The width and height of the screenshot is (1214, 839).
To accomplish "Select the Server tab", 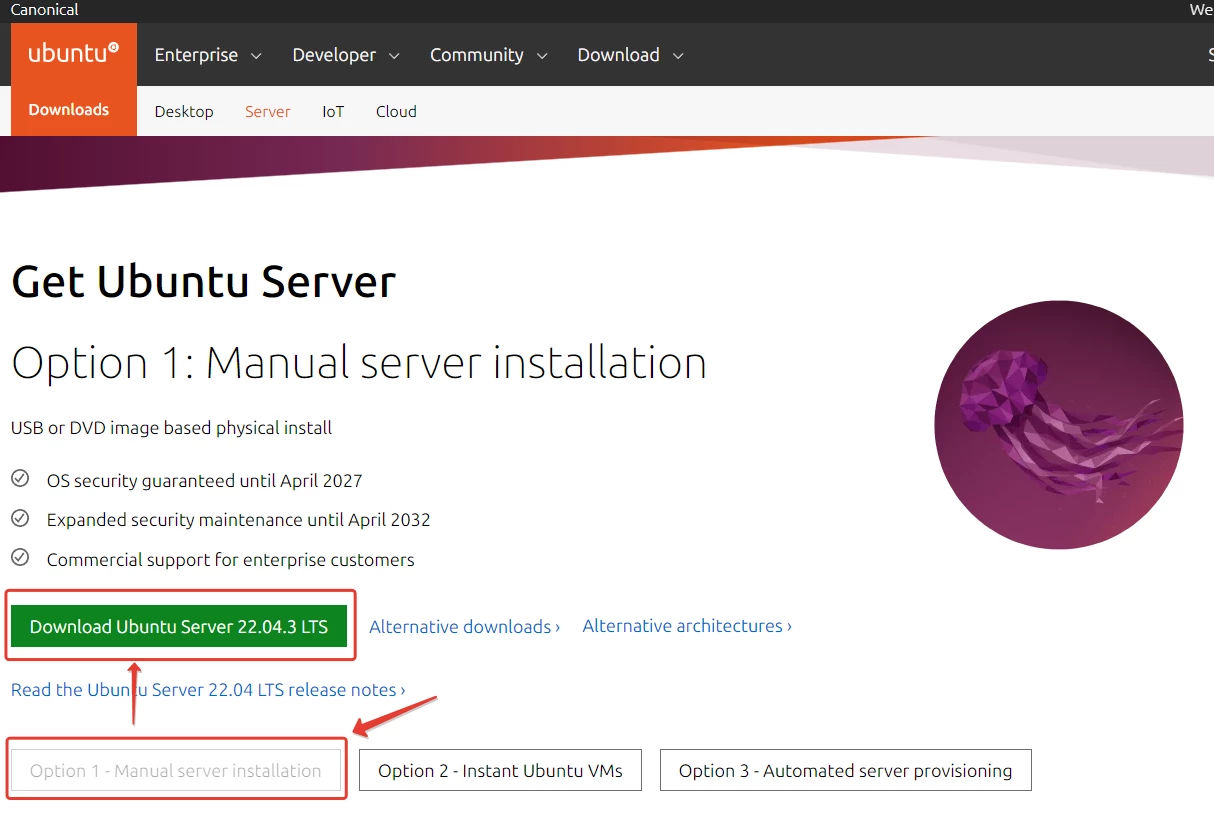I will pos(267,111).
